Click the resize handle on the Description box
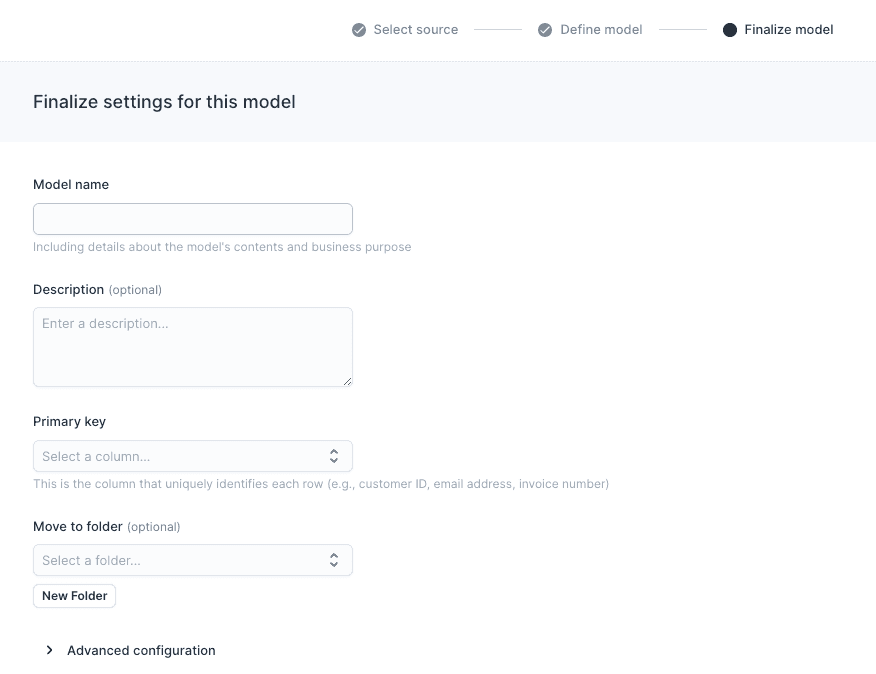The height and width of the screenshot is (674, 876). pos(348,382)
